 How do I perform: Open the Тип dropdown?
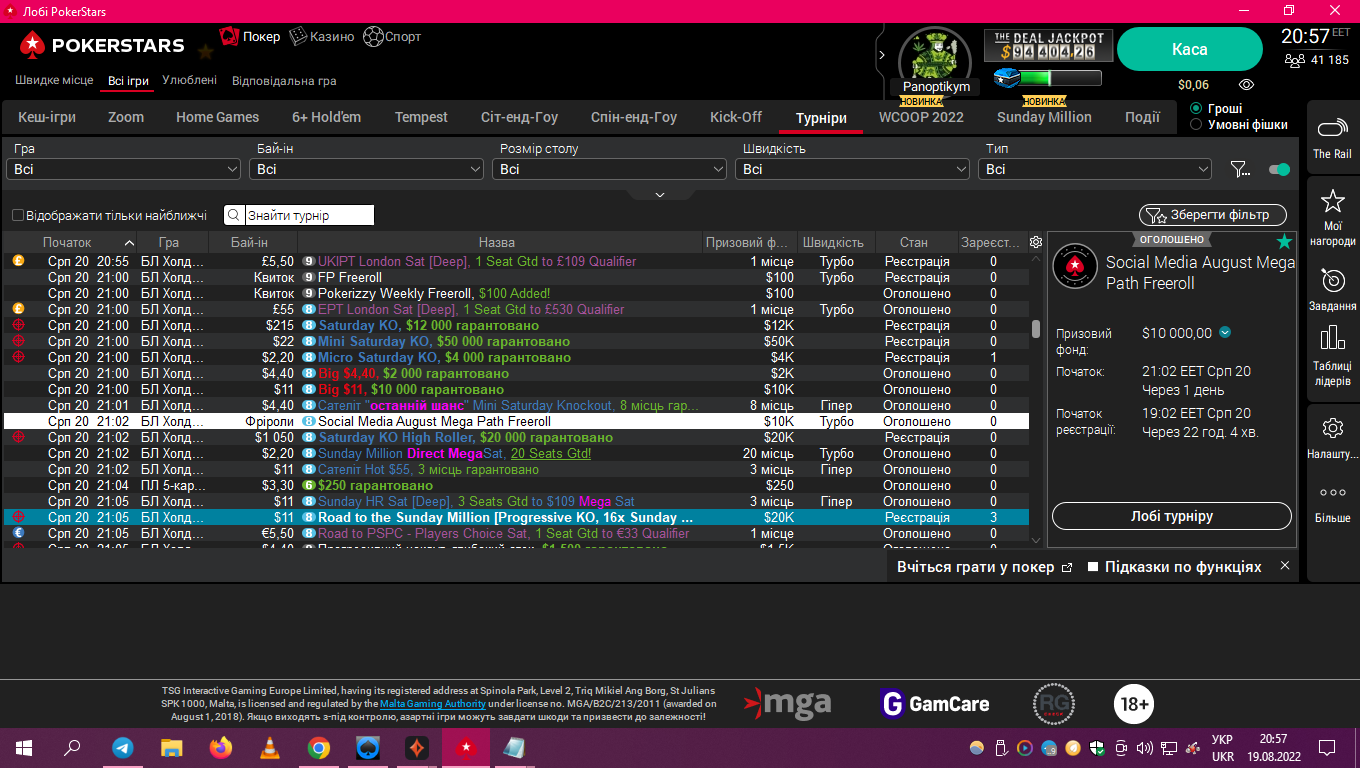[x=1095, y=169]
